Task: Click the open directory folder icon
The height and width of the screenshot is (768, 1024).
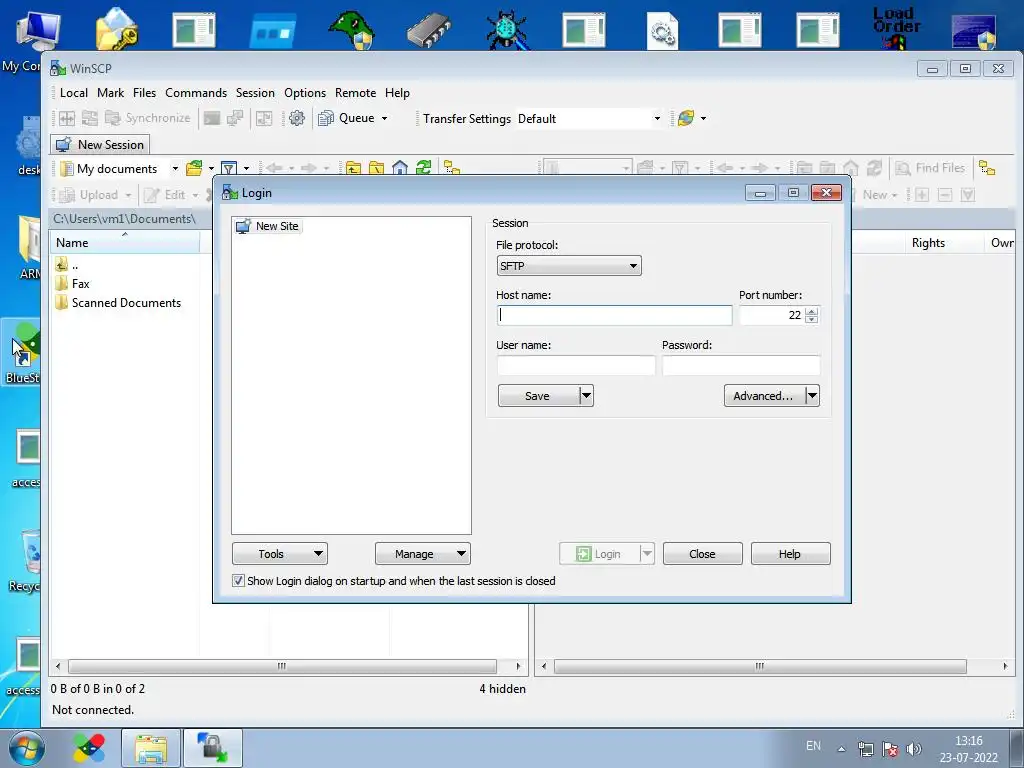Action: point(194,168)
